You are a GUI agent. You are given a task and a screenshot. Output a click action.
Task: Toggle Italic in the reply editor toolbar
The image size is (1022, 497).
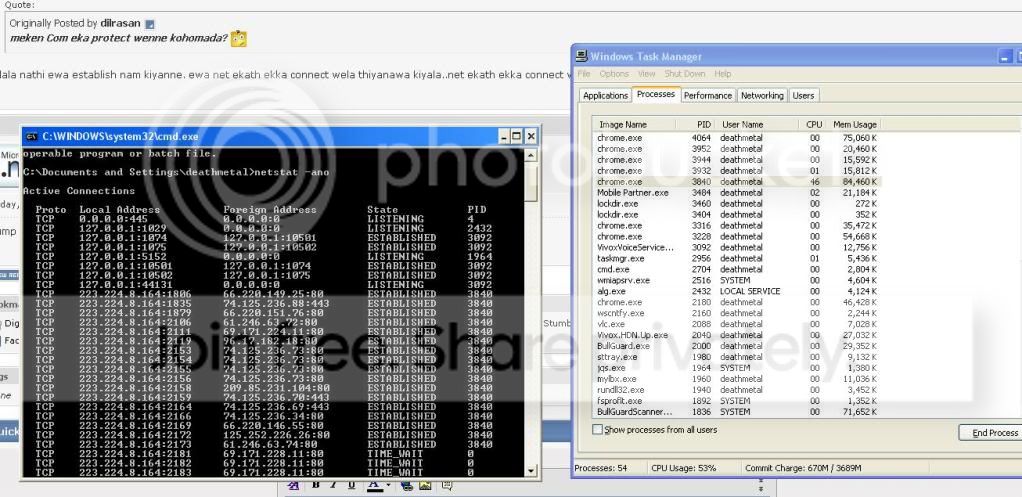(333, 485)
